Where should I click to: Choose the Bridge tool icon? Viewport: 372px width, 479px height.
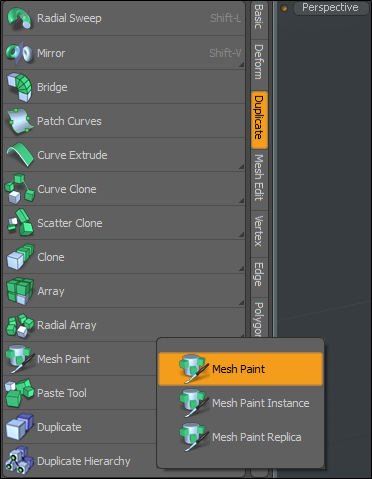point(19,87)
